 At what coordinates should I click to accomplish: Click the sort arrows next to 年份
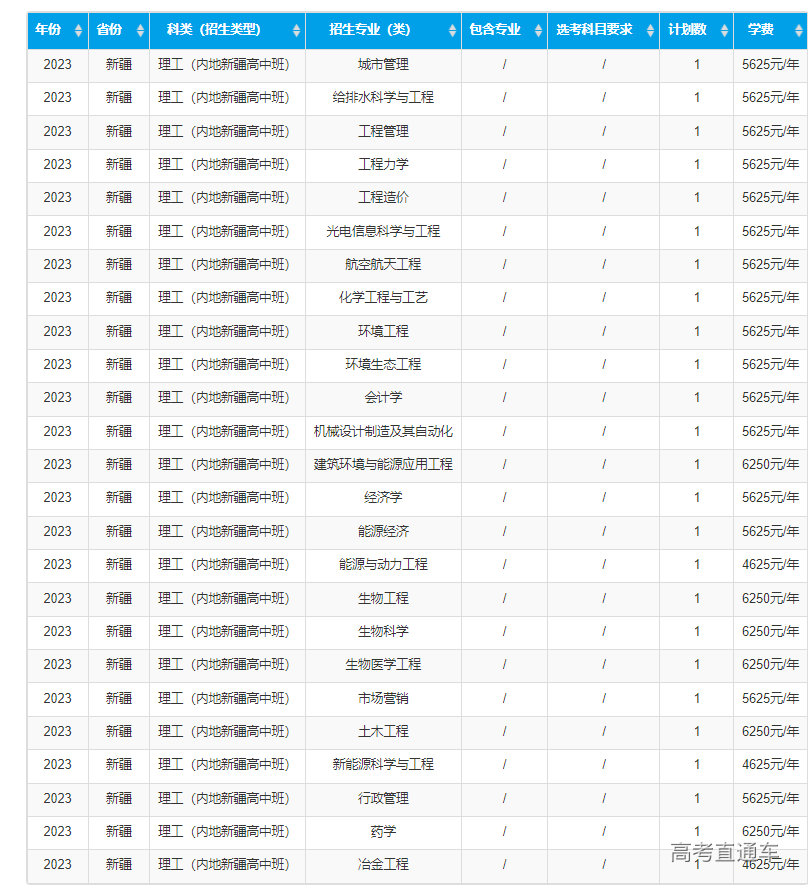[x=78, y=31]
